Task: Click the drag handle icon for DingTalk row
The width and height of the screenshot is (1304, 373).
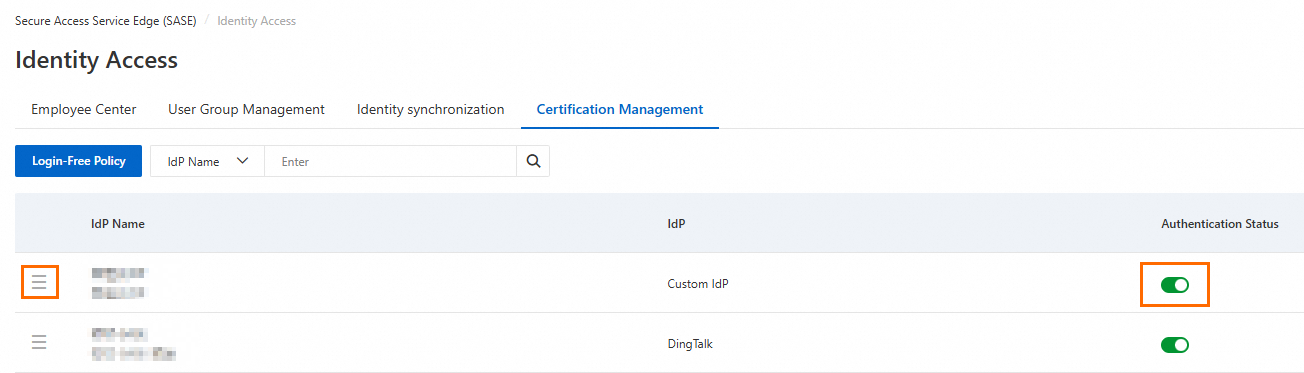Action: [x=39, y=343]
